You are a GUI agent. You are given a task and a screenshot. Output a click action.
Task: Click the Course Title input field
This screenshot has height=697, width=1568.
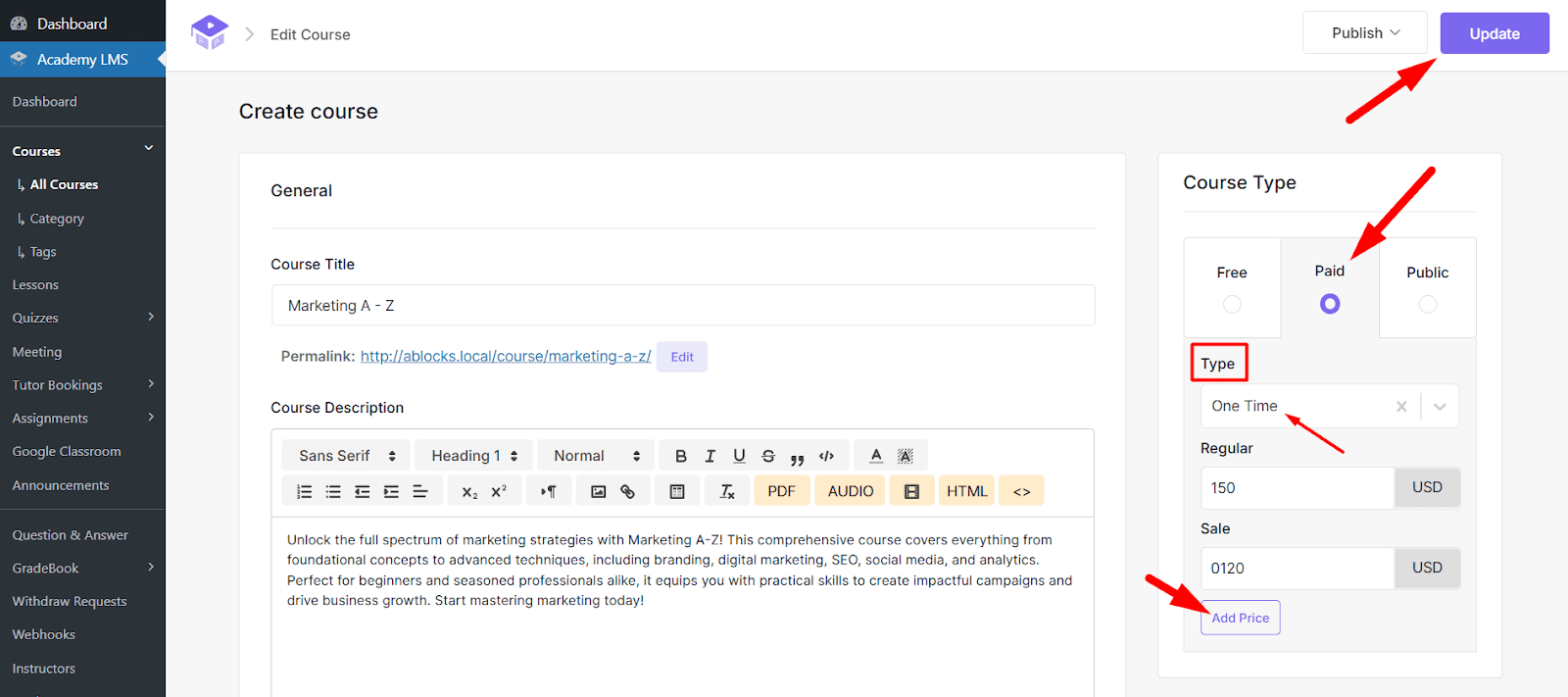point(683,306)
